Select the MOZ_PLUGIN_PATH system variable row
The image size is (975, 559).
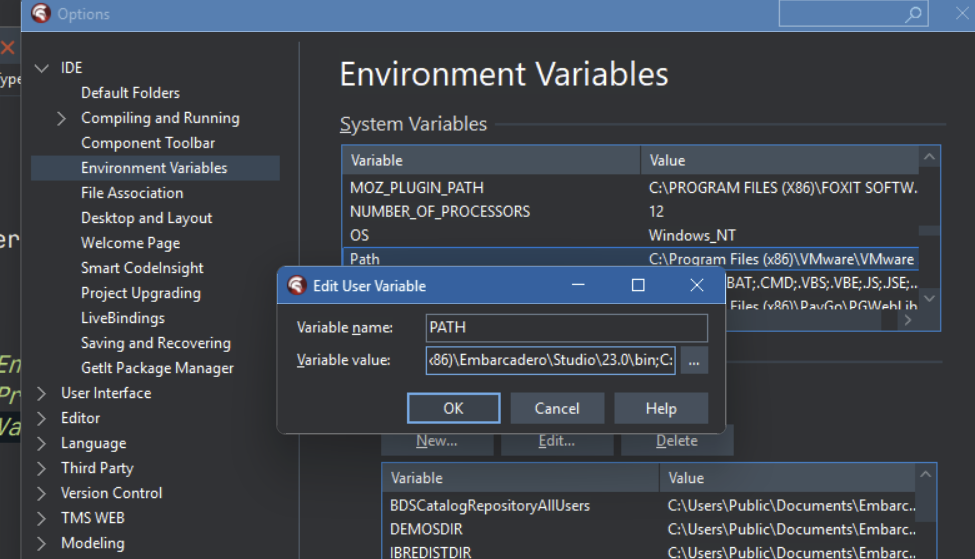click(631, 188)
